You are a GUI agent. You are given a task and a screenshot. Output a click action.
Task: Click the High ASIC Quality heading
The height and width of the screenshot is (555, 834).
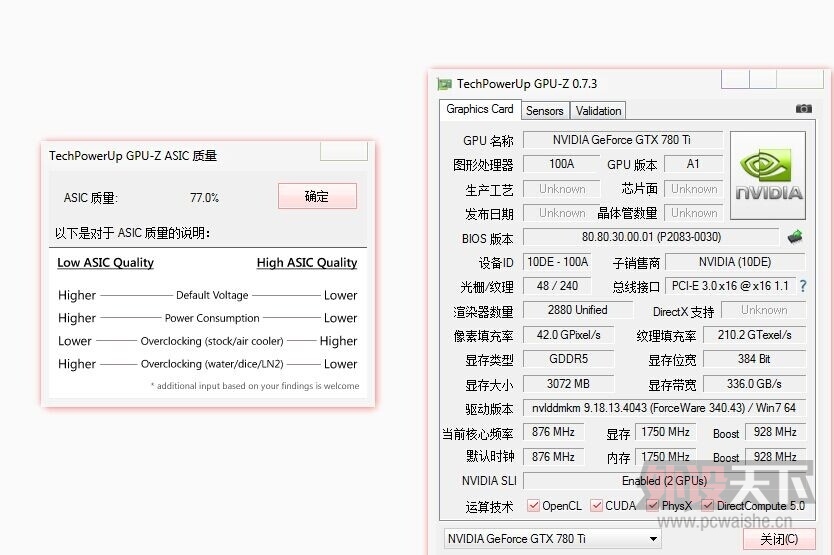click(307, 263)
